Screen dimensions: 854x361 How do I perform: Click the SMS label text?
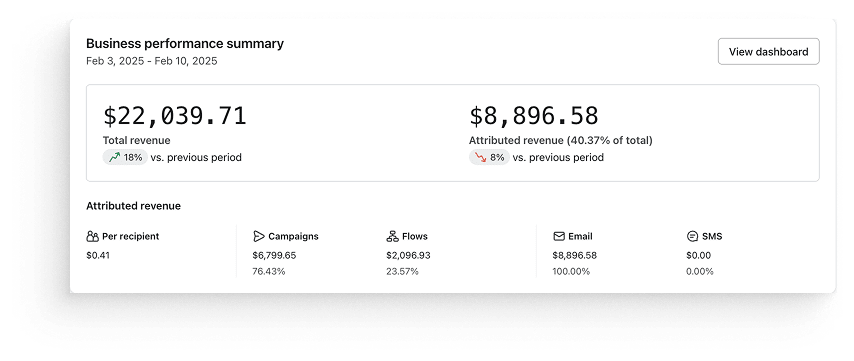(712, 236)
